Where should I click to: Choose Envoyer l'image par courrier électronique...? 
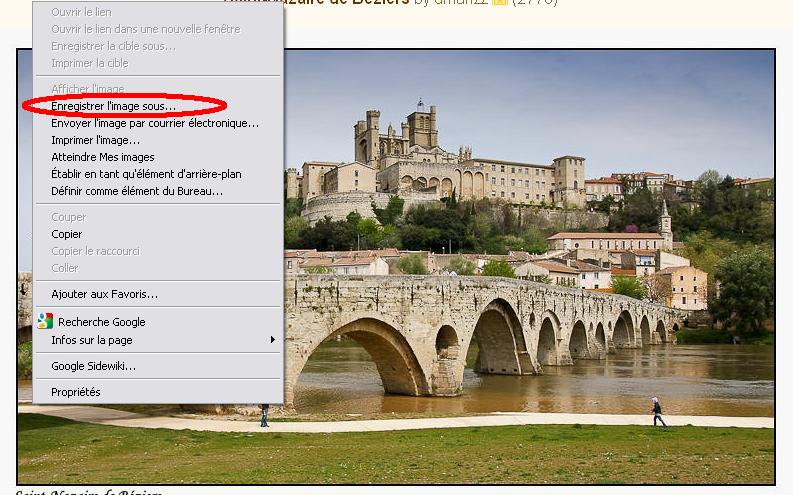click(155, 123)
